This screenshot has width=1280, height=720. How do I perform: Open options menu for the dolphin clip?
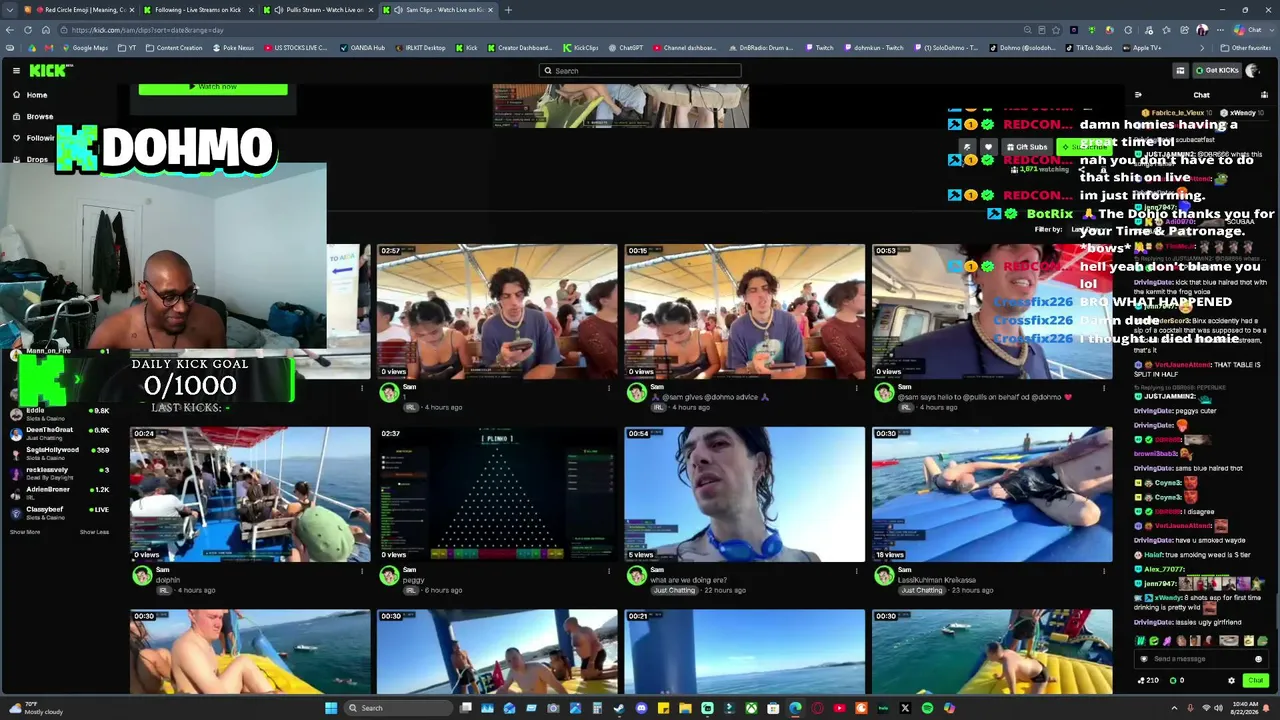(362, 571)
